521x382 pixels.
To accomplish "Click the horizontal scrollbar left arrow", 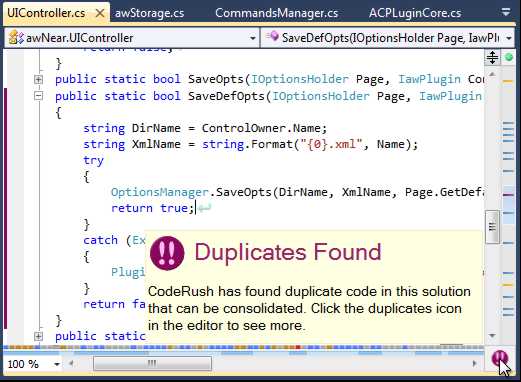I will [71, 363].
